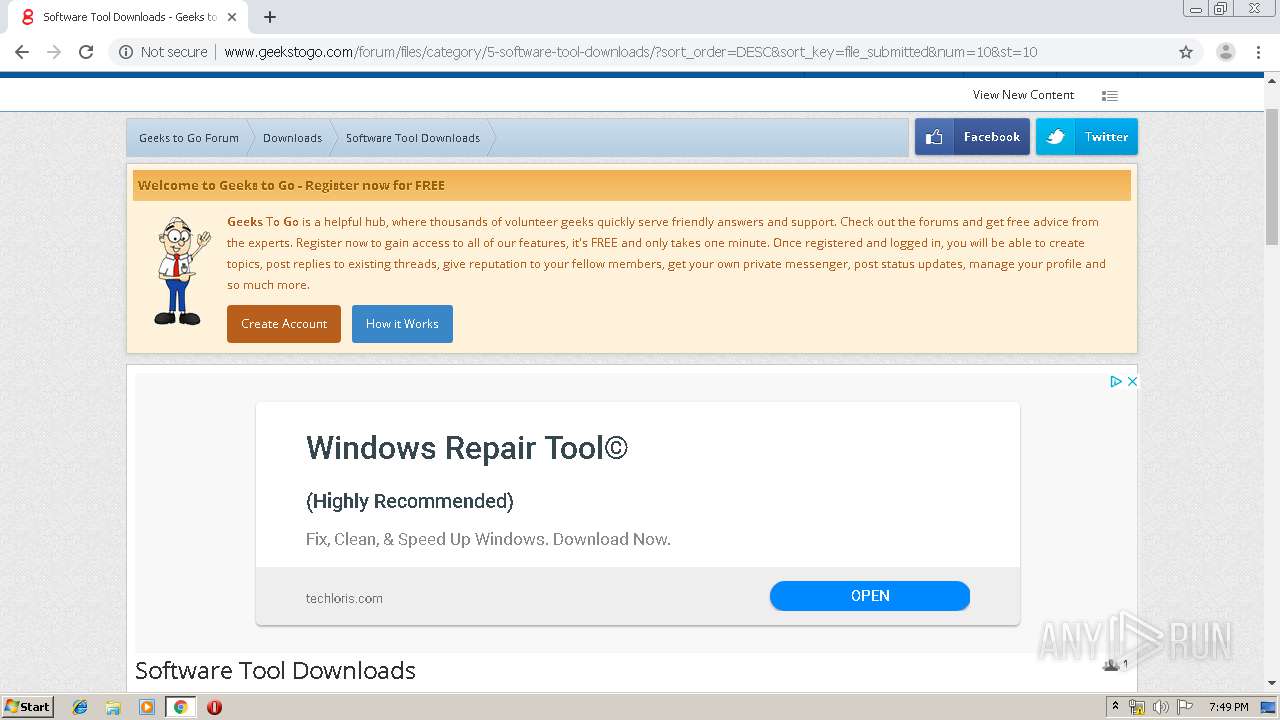
Task: Bookmark this page with the star icon
Action: pyautogui.click(x=1186, y=52)
